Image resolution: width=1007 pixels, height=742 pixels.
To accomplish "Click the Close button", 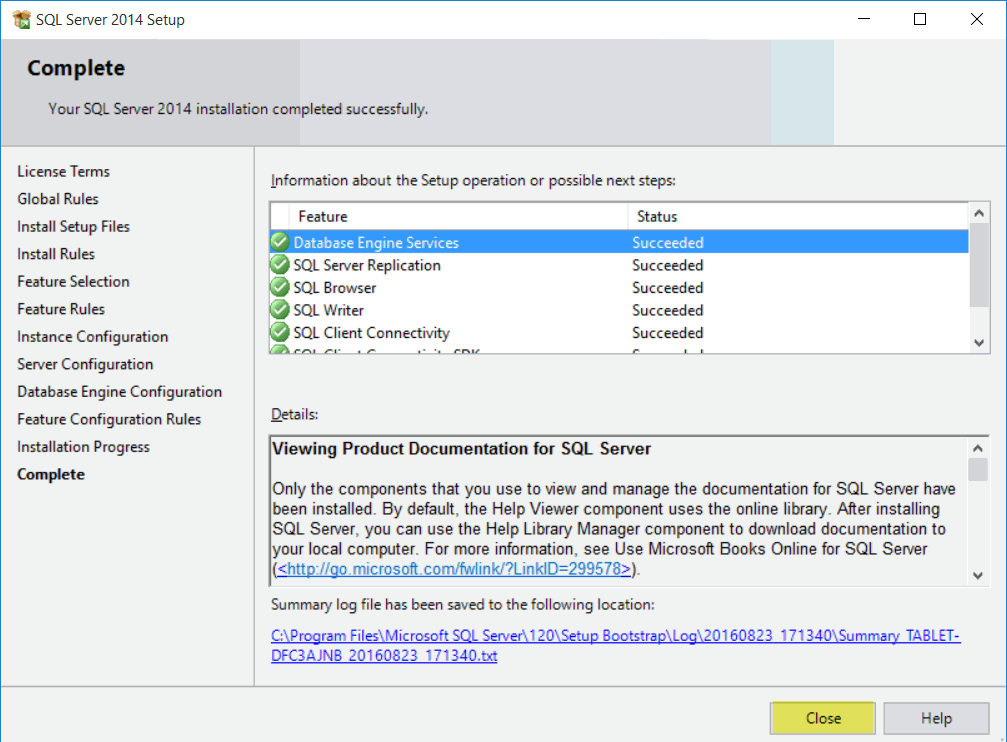I will tap(823, 718).
